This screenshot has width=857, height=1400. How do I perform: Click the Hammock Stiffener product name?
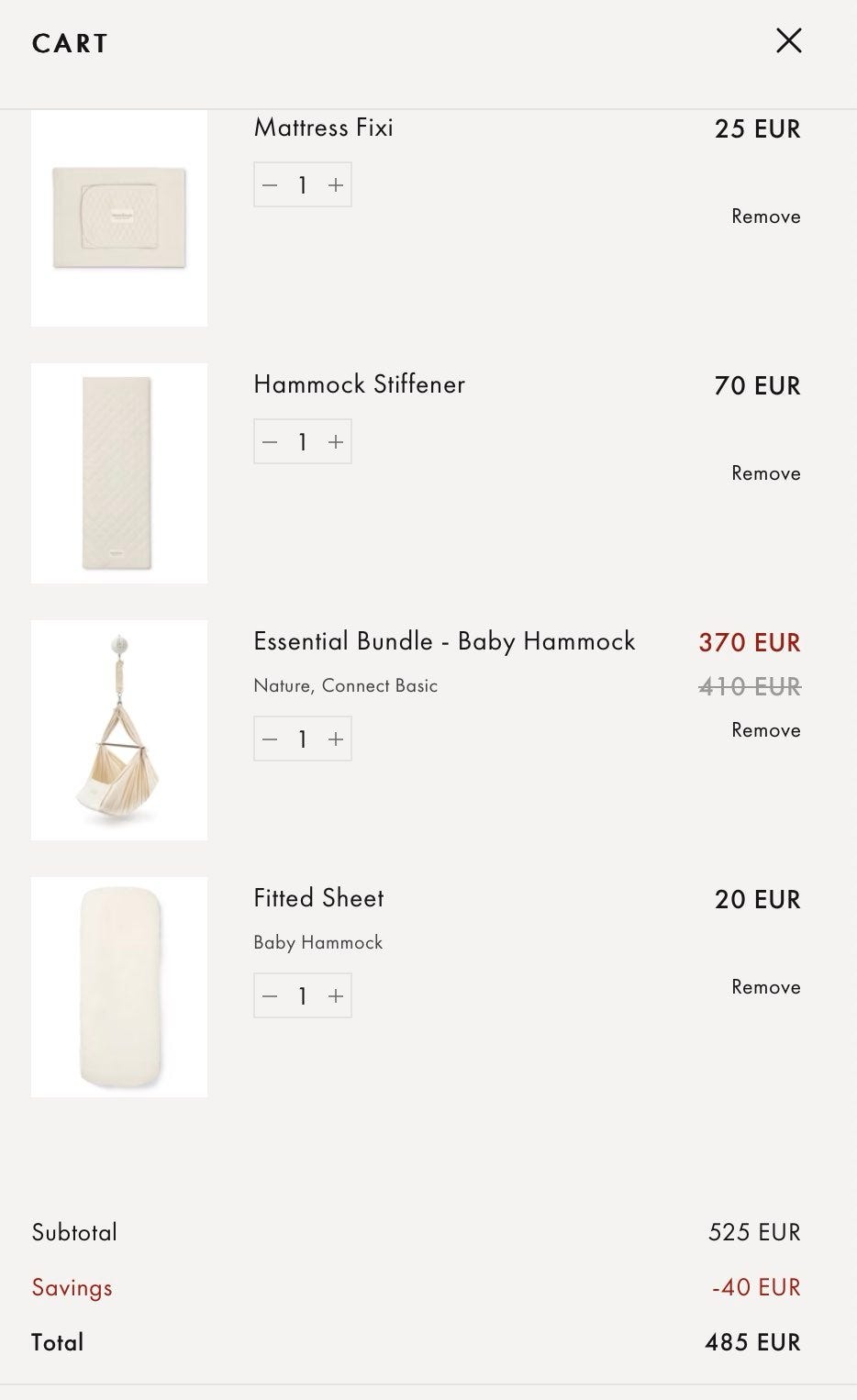[x=359, y=384]
